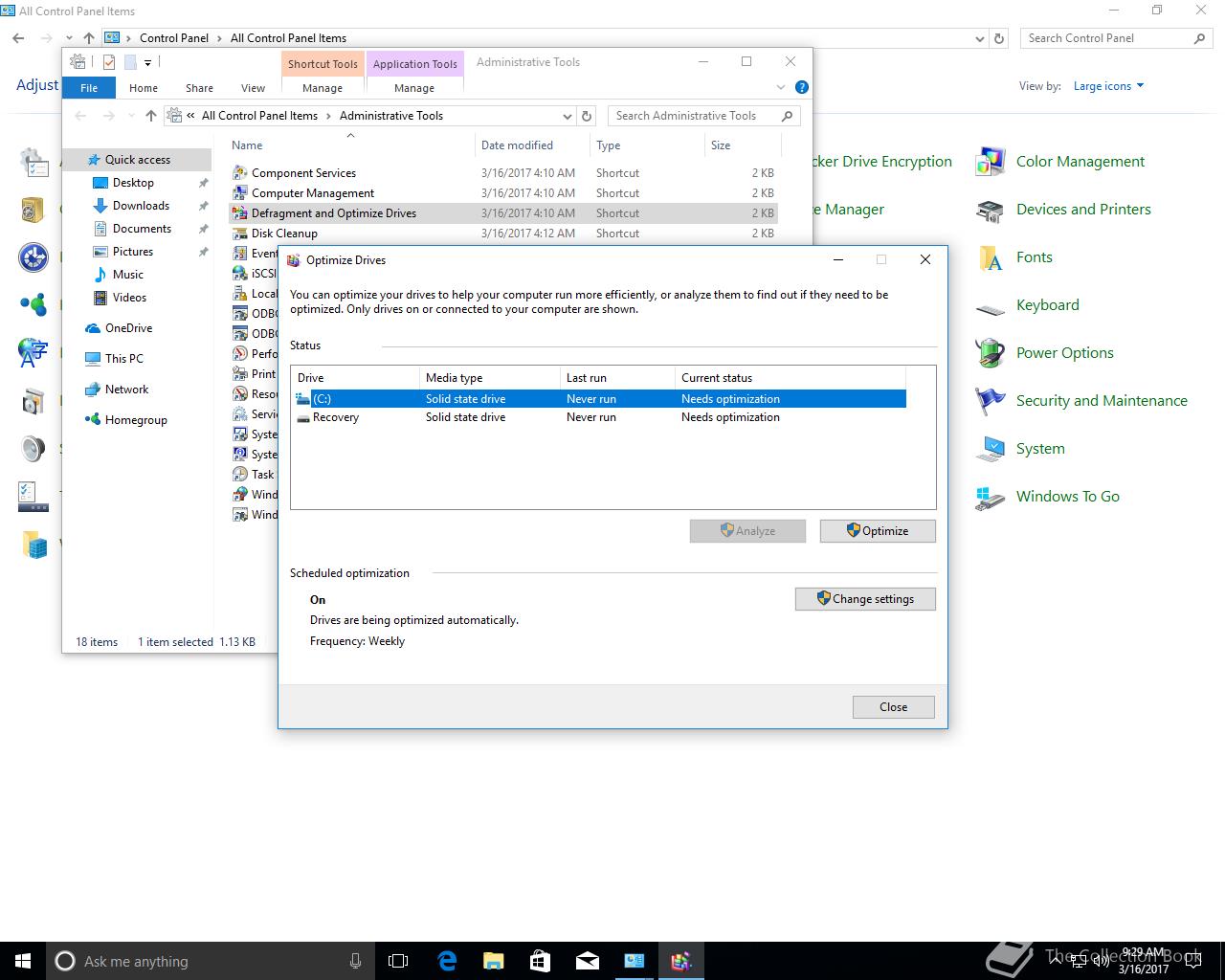Switch to the Share ribbon tab

pyautogui.click(x=199, y=88)
